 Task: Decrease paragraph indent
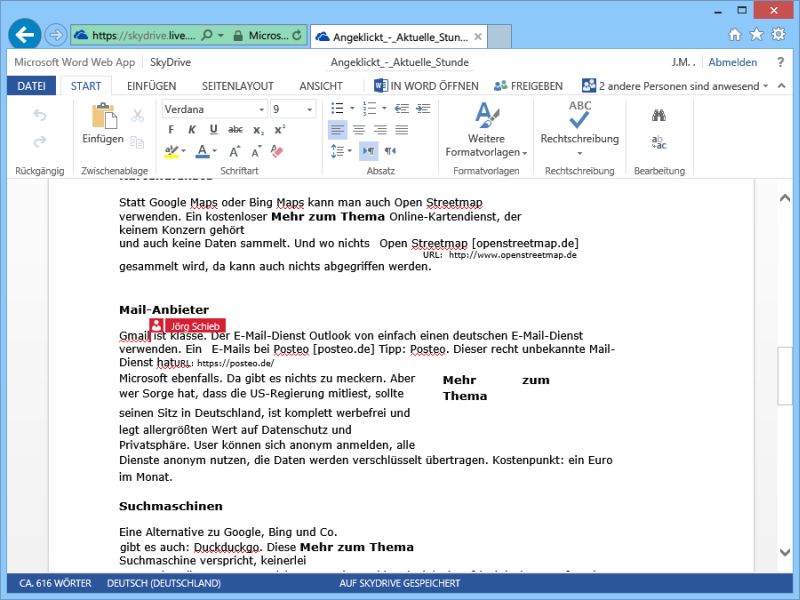tap(402, 108)
